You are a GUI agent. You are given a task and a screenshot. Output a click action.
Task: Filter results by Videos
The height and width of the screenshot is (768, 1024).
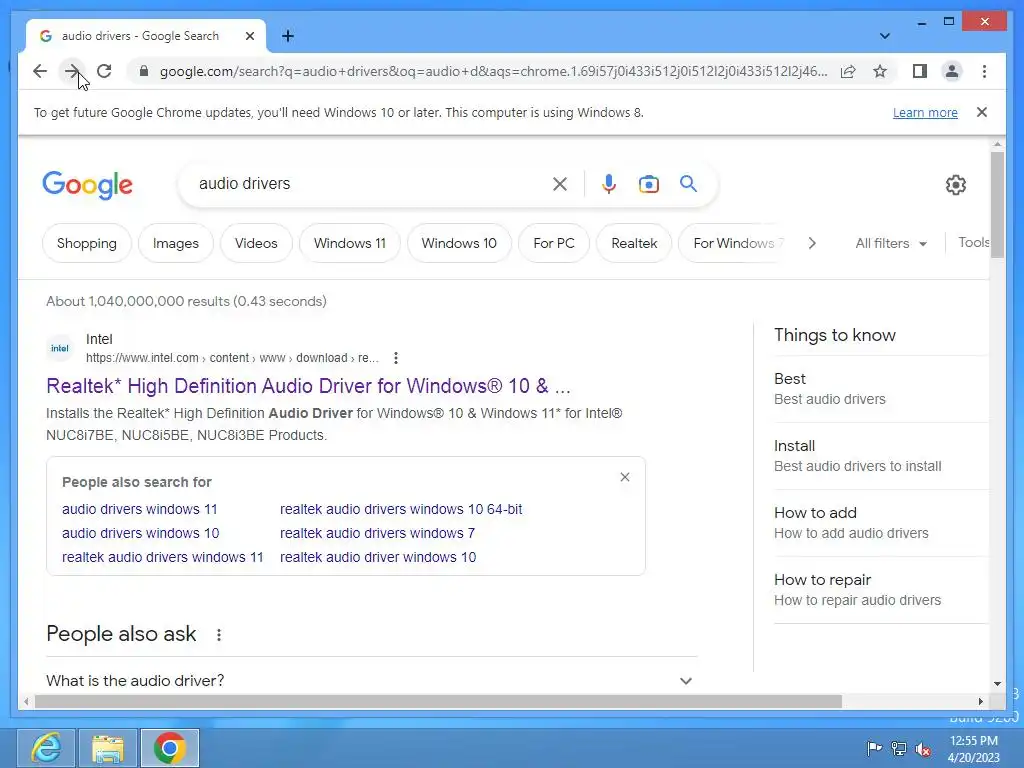(256, 243)
